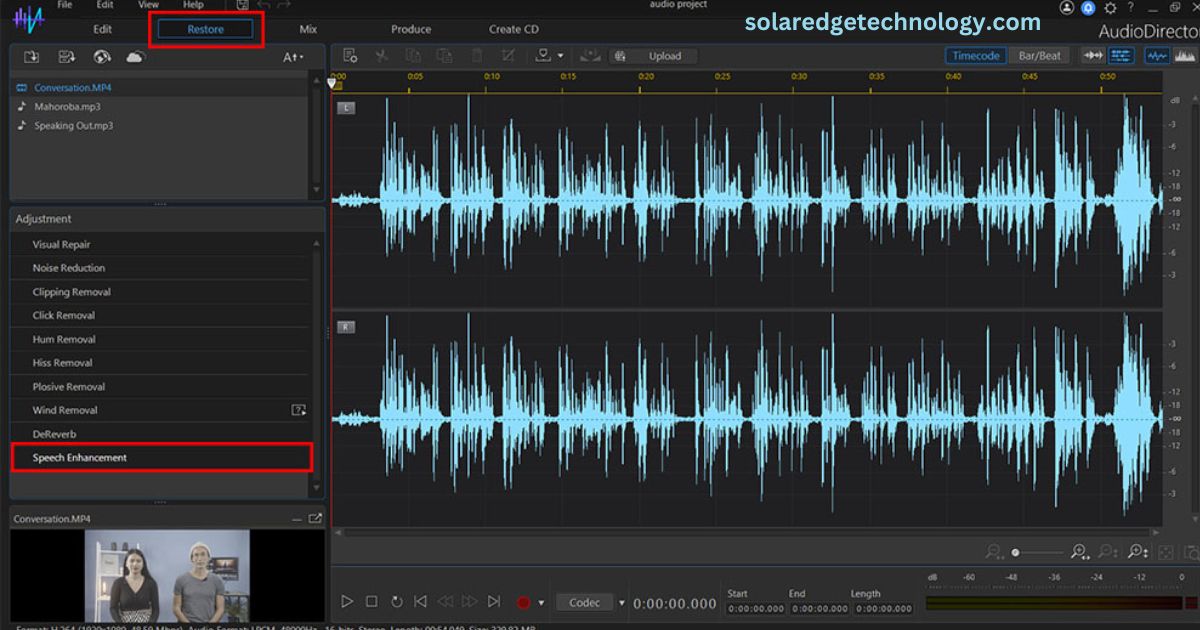1200x630 pixels.
Task: Click the Start time input field
Action: point(756,608)
